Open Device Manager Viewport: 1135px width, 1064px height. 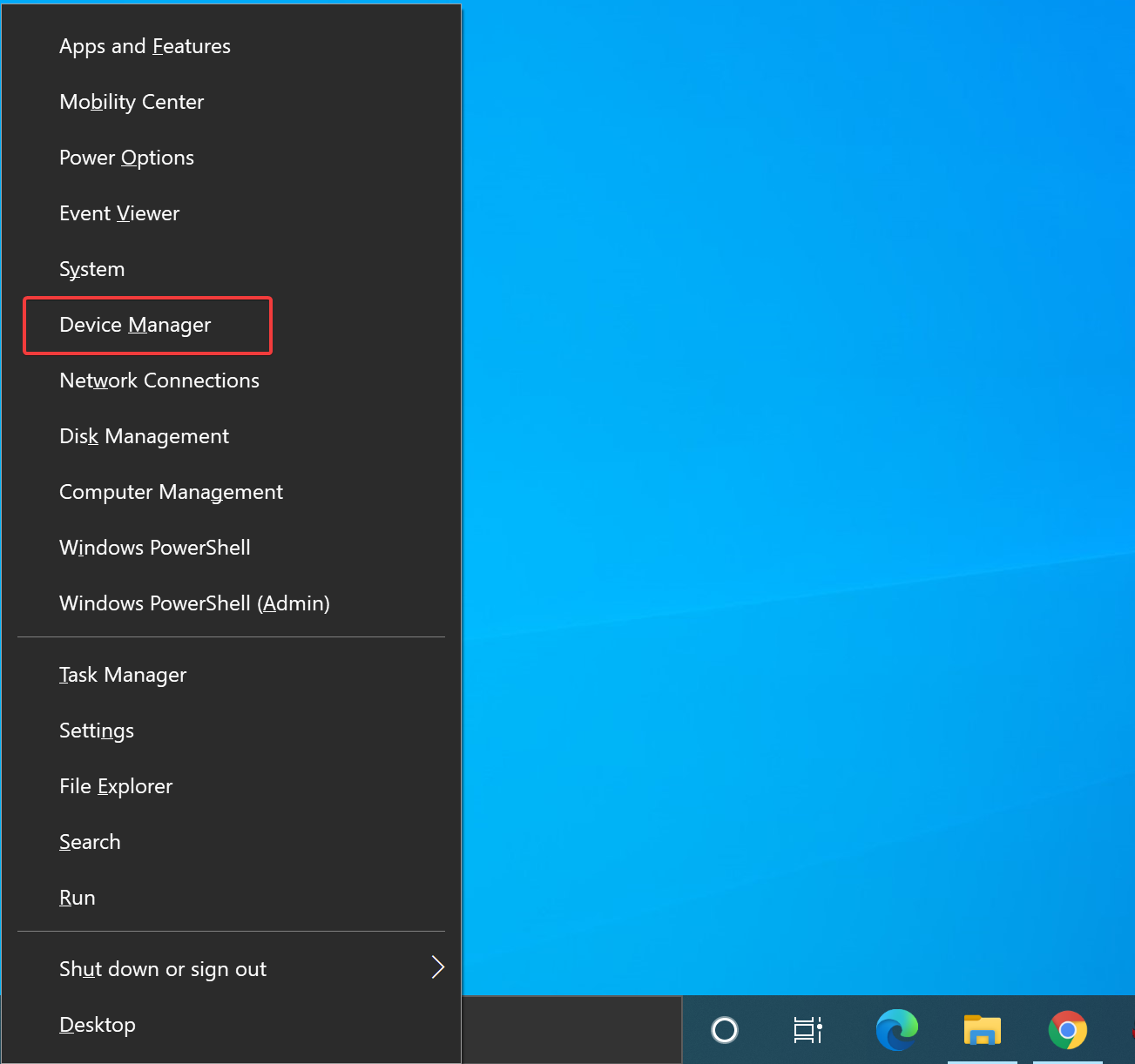[x=231, y=325]
